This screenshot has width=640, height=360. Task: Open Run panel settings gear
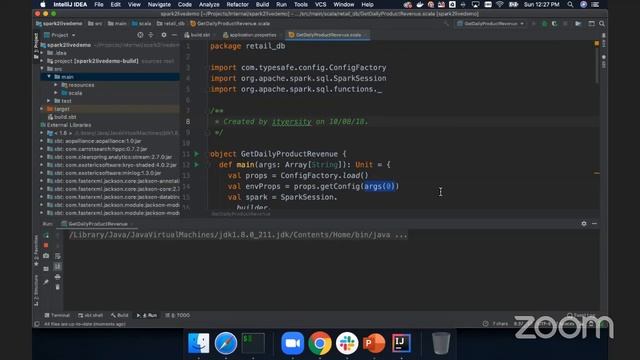(x=584, y=224)
